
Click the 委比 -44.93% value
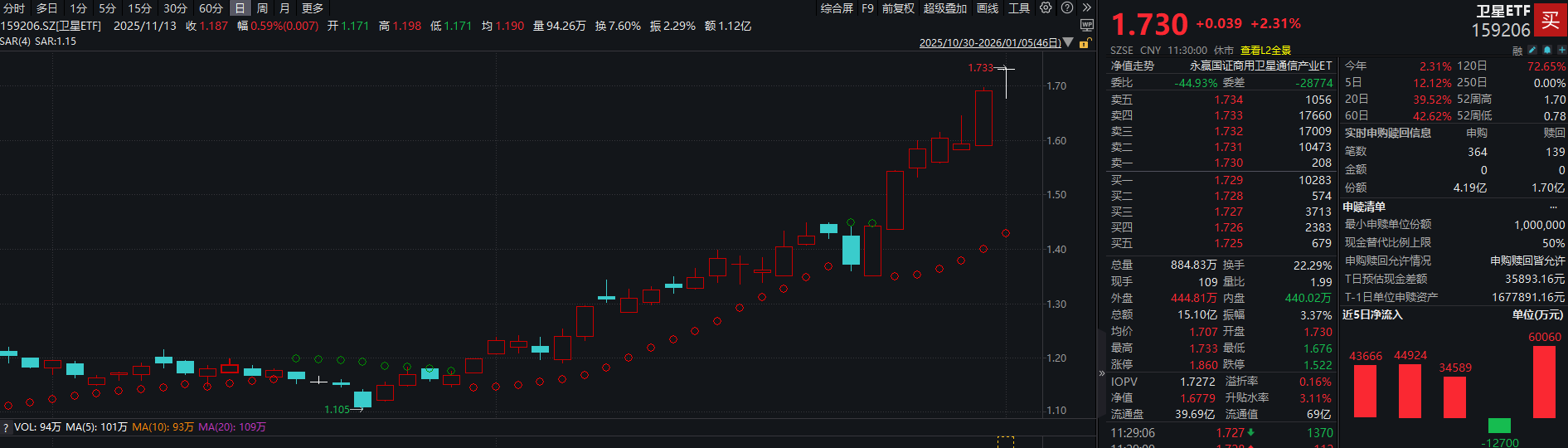(x=1196, y=83)
